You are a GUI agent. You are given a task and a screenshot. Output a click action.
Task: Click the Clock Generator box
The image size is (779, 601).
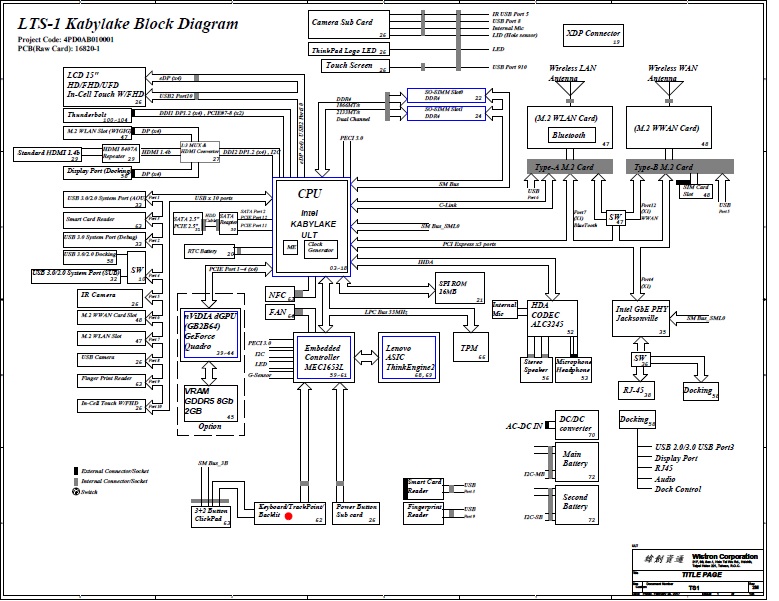point(320,249)
